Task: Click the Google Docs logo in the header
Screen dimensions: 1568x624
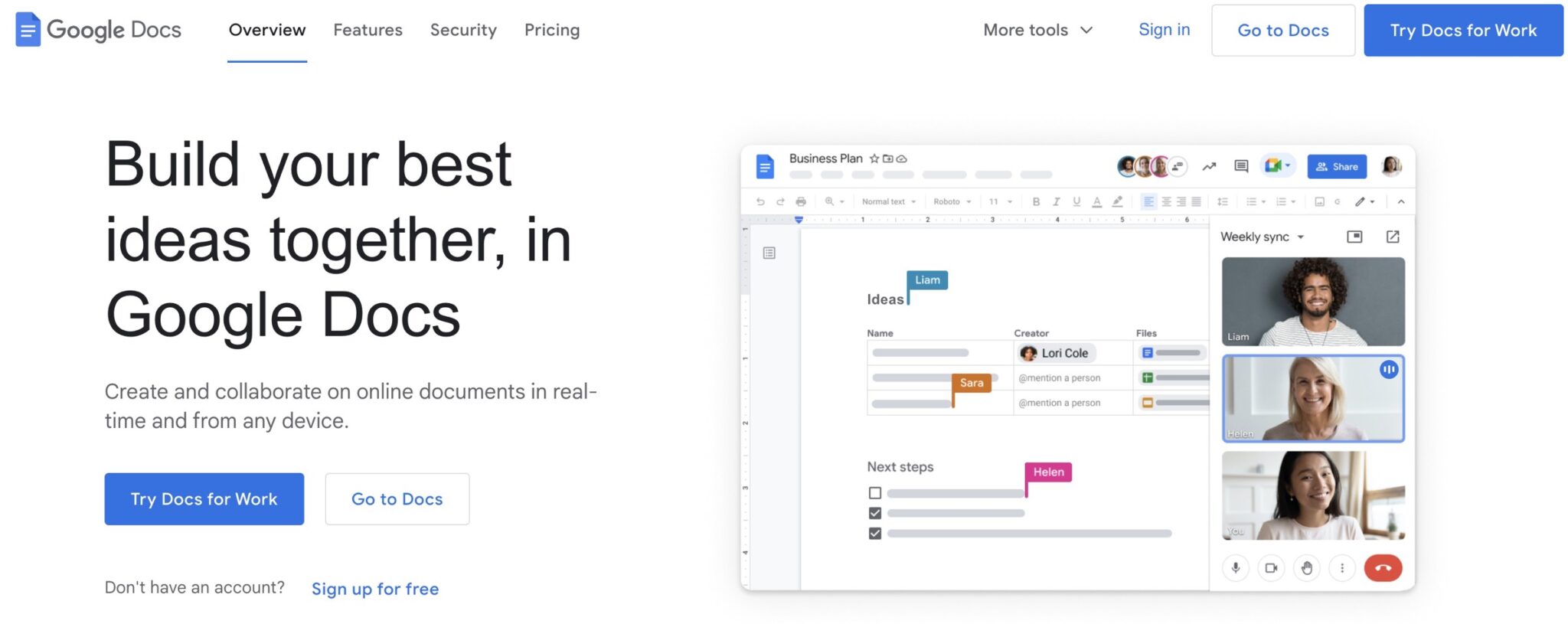Action: pos(98,30)
